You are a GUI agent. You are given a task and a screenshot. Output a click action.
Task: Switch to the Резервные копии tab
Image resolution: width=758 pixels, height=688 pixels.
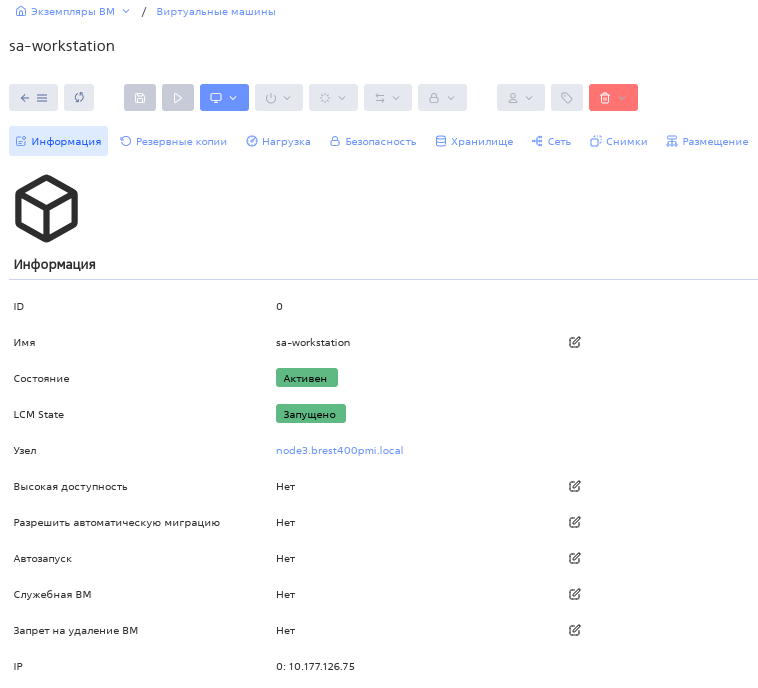(x=174, y=142)
